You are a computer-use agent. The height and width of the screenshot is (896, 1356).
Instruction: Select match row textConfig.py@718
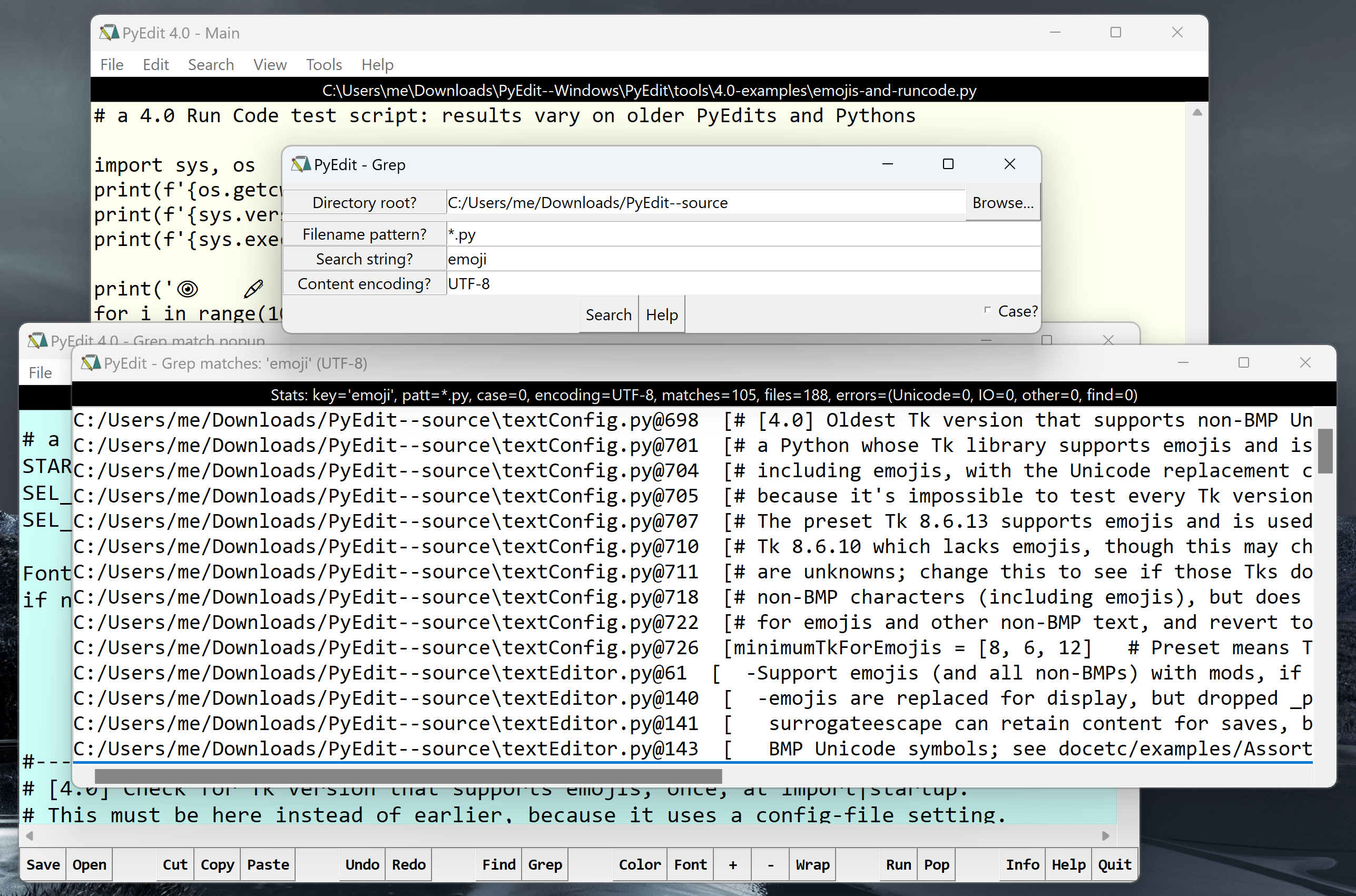693,597
